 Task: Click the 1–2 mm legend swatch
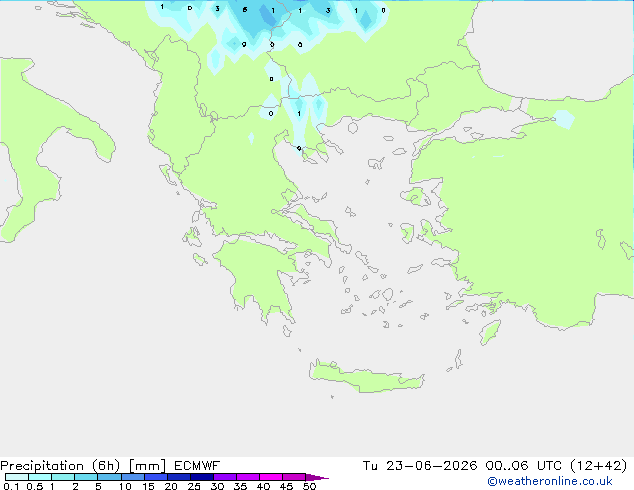[x=63, y=477]
